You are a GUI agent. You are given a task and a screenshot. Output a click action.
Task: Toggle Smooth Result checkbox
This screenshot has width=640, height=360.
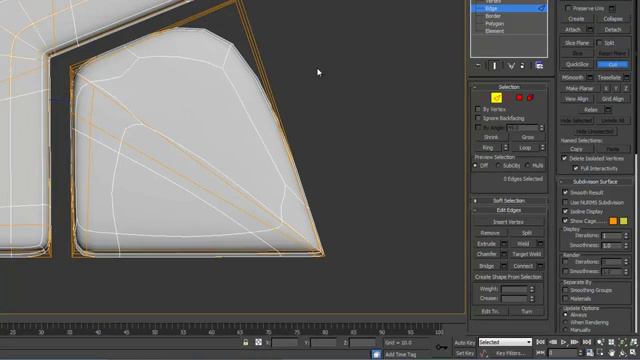coord(565,192)
